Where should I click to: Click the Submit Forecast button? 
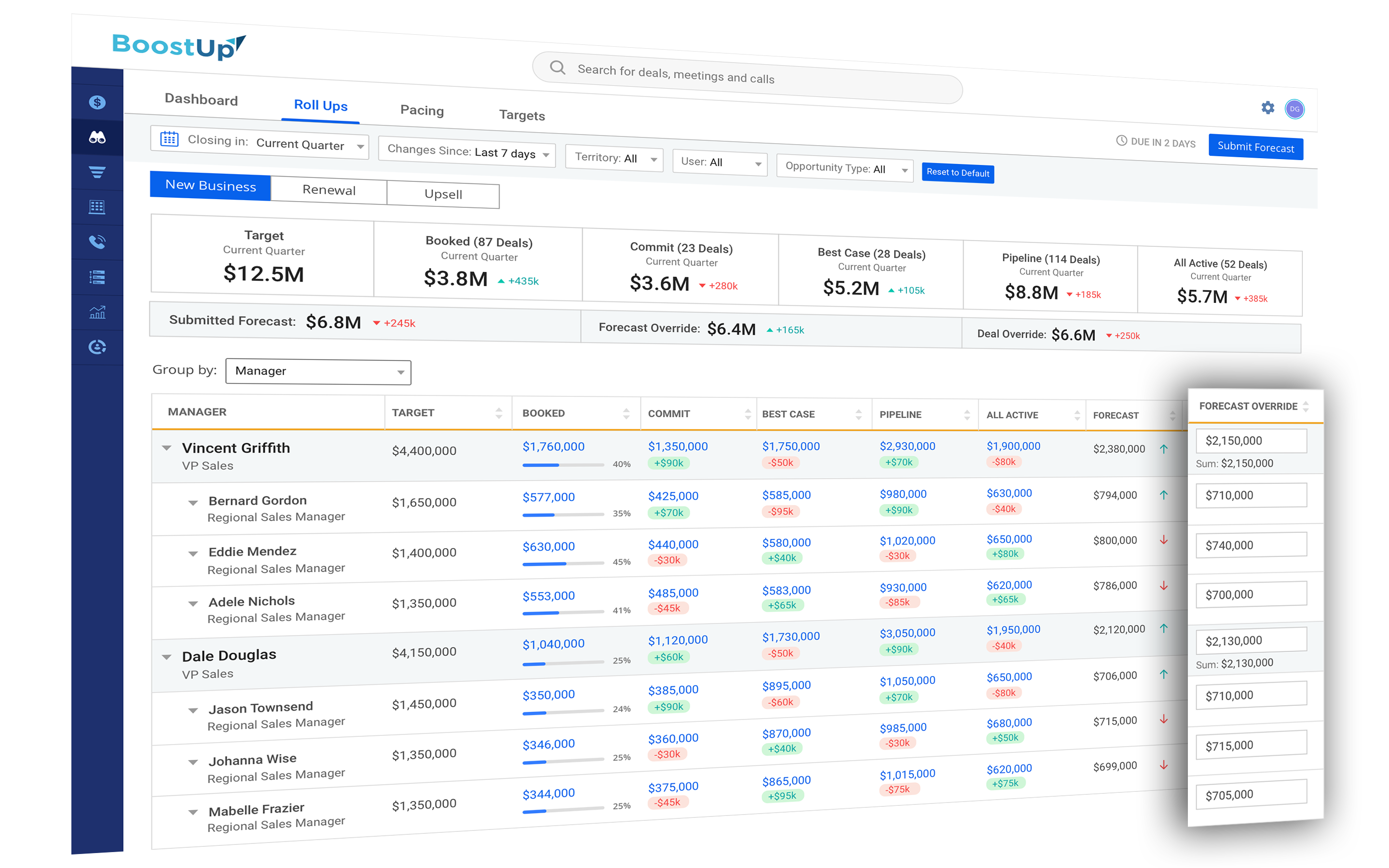[1255, 147]
